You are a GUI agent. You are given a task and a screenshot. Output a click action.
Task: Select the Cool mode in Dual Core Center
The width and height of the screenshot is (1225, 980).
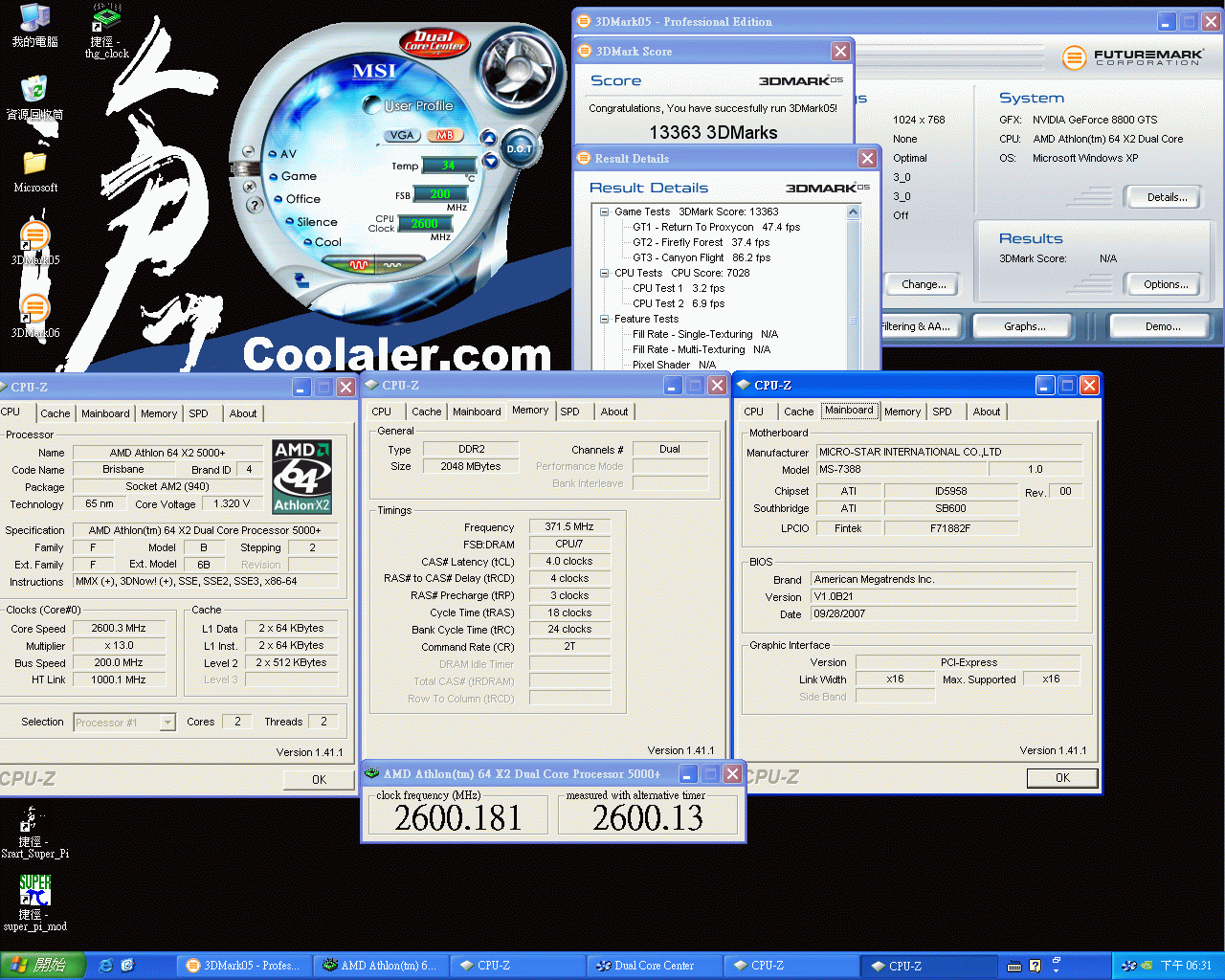323,242
